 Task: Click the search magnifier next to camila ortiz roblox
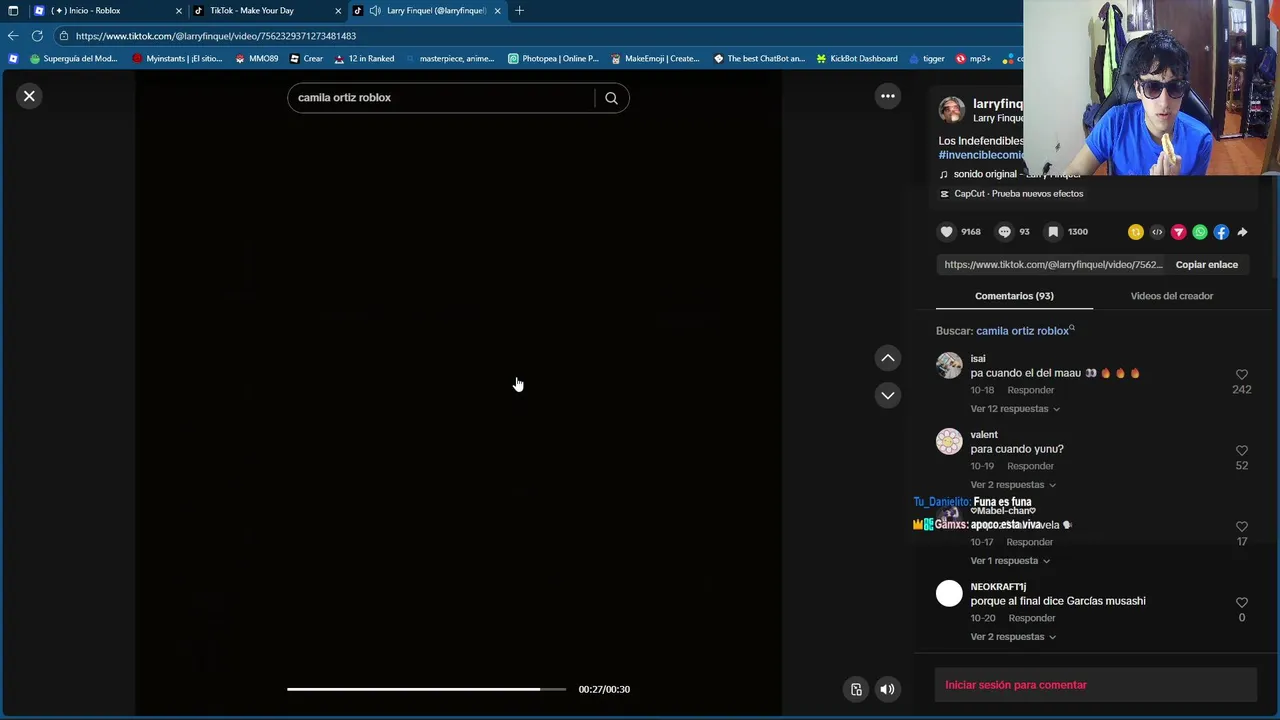coord(611,98)
